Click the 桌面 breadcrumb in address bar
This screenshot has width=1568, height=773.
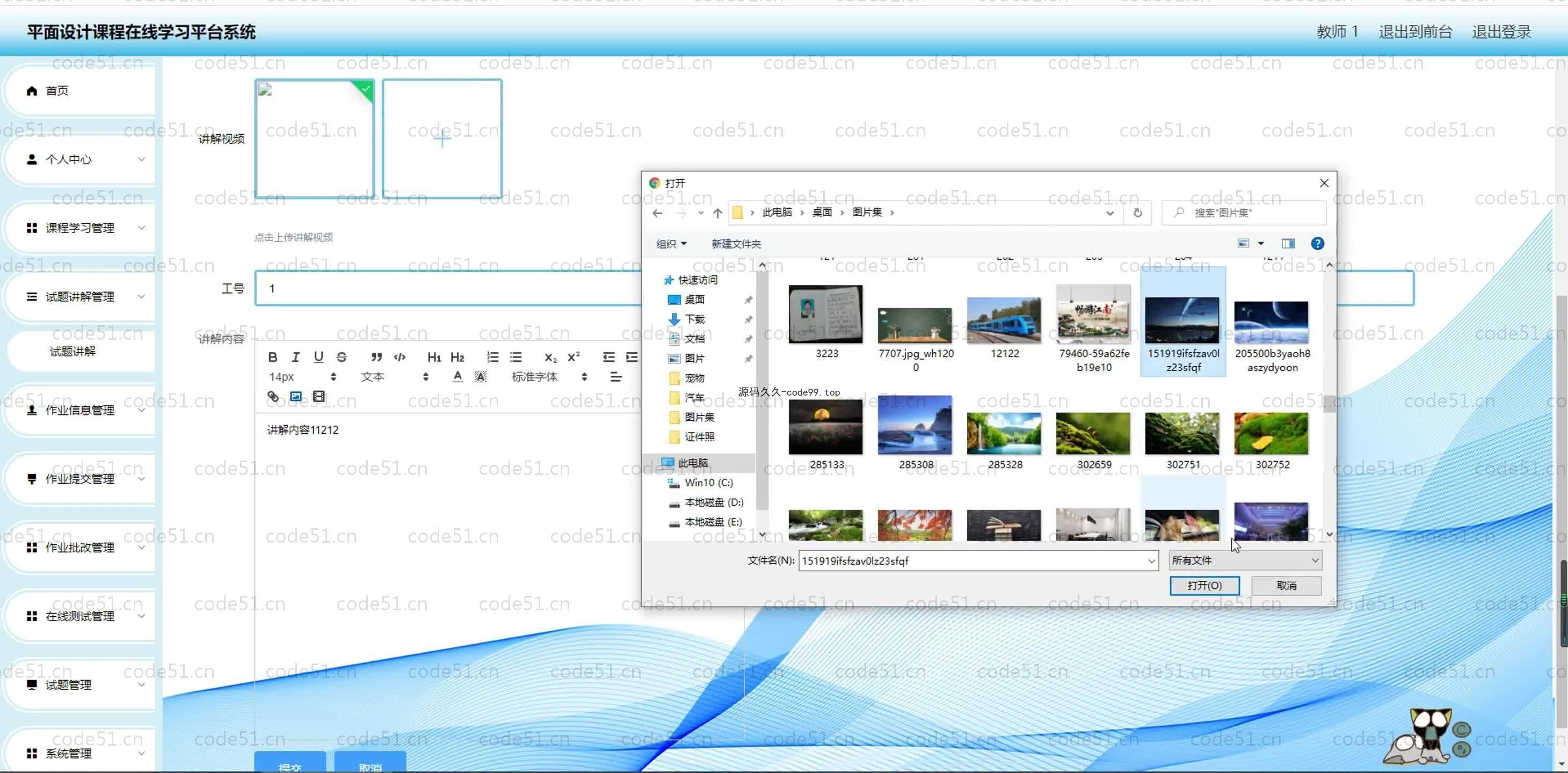point(822,213)
